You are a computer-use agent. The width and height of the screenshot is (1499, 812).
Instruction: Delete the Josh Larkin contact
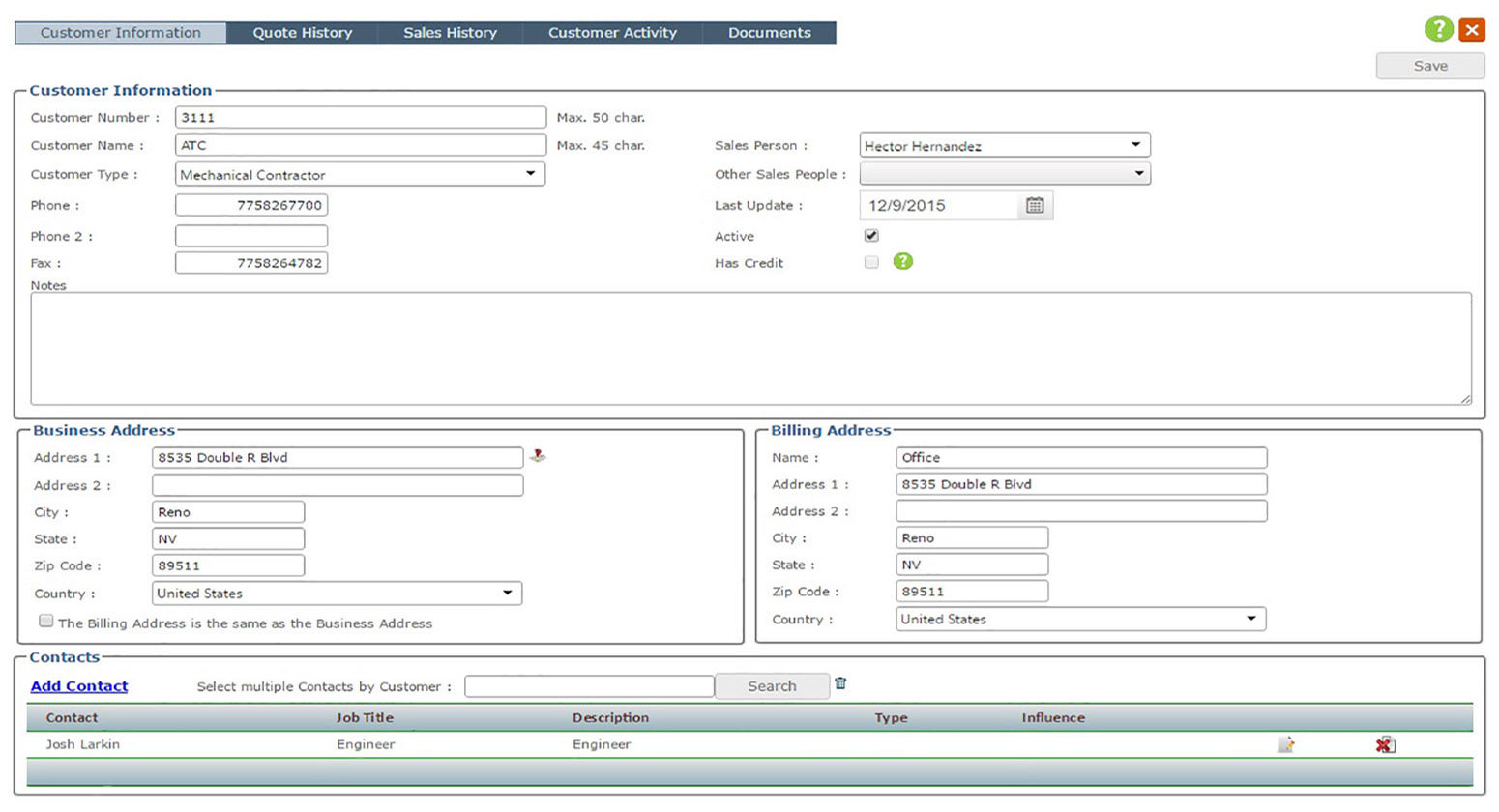[1385, 744]
